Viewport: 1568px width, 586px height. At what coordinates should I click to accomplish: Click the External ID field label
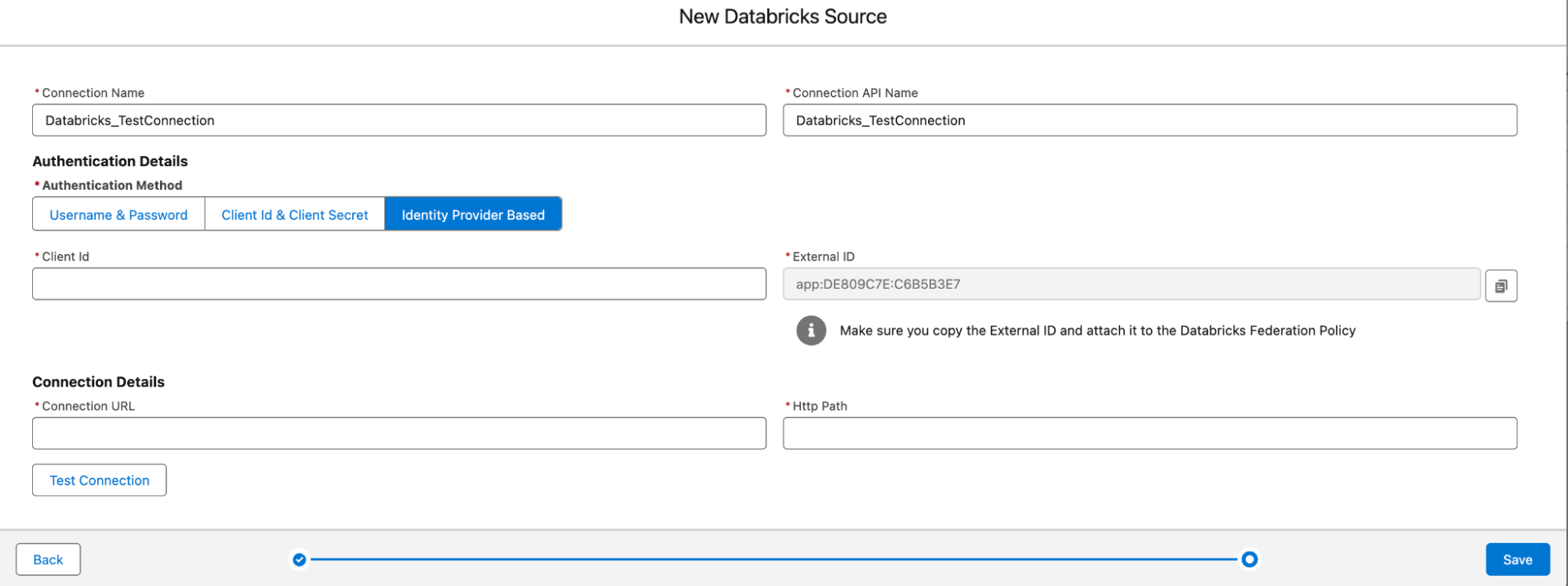point(824,257)
